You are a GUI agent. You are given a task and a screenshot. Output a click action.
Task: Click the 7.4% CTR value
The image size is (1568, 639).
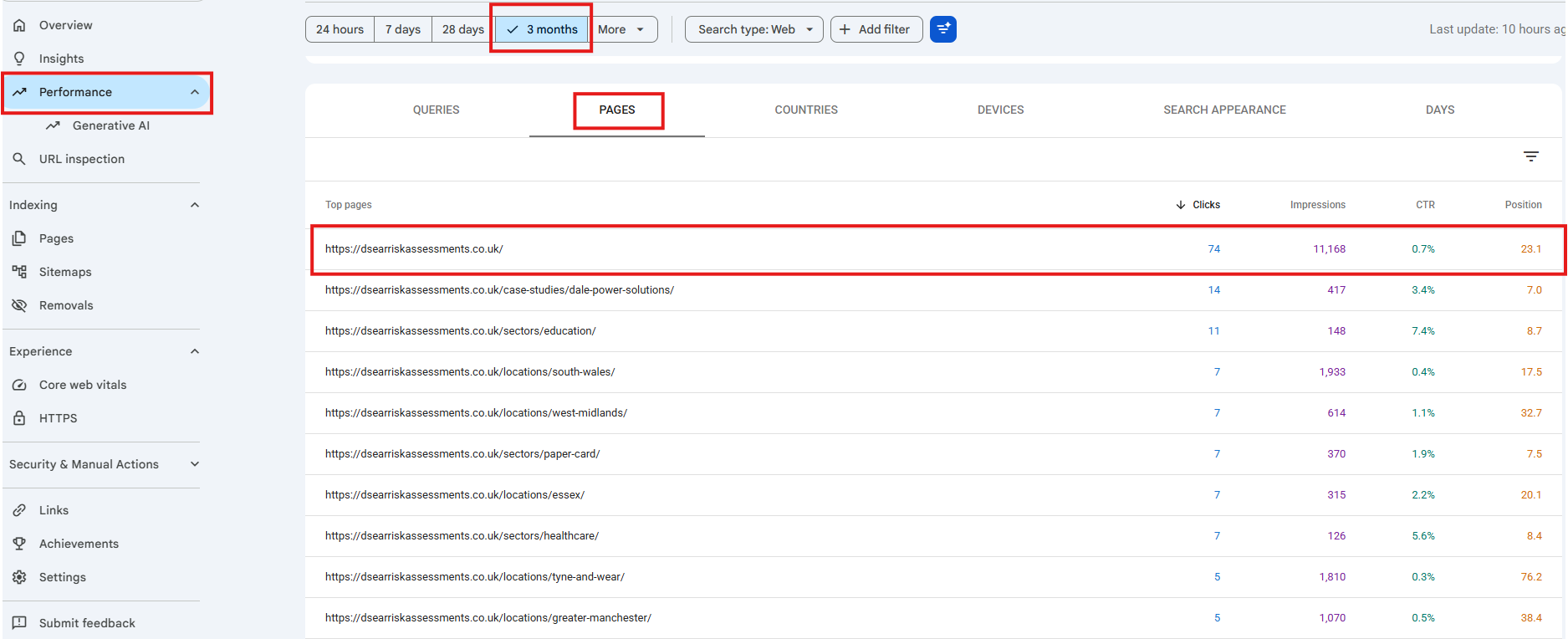[x=1423, y=331]
